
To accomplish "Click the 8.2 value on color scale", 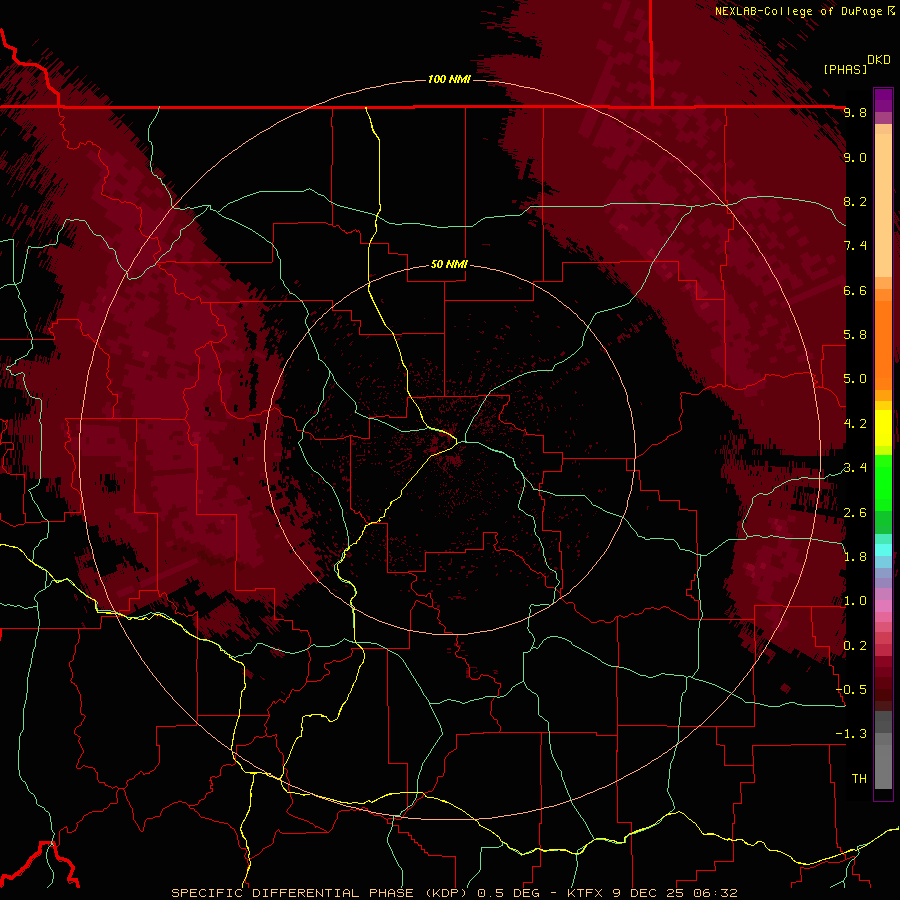I will tap(855, 201).
